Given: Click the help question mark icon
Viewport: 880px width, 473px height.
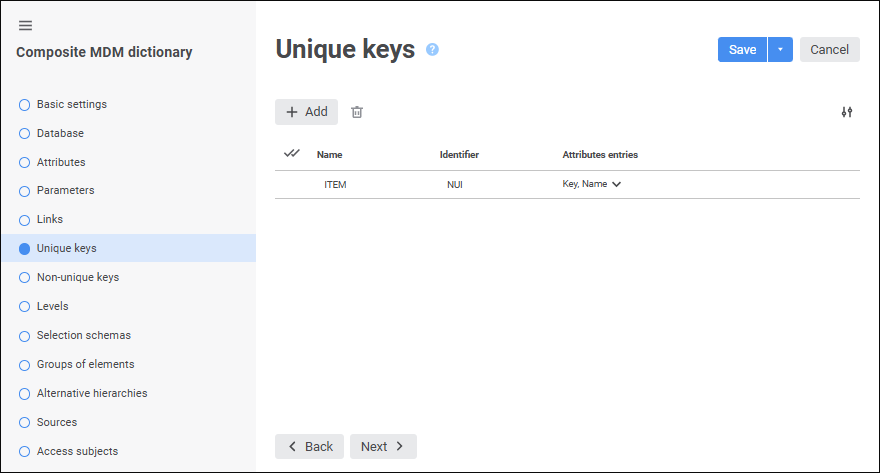Looking at the screenshot, I should 432,49.
